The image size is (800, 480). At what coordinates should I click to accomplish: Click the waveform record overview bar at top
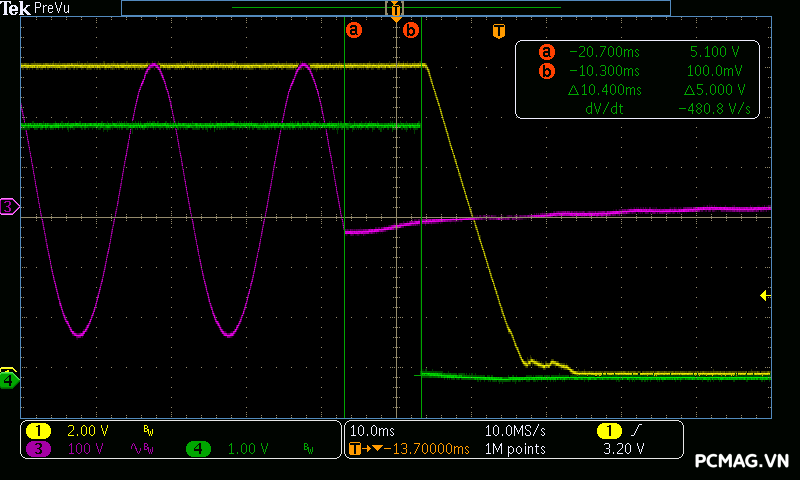click(x=395, y=8)
